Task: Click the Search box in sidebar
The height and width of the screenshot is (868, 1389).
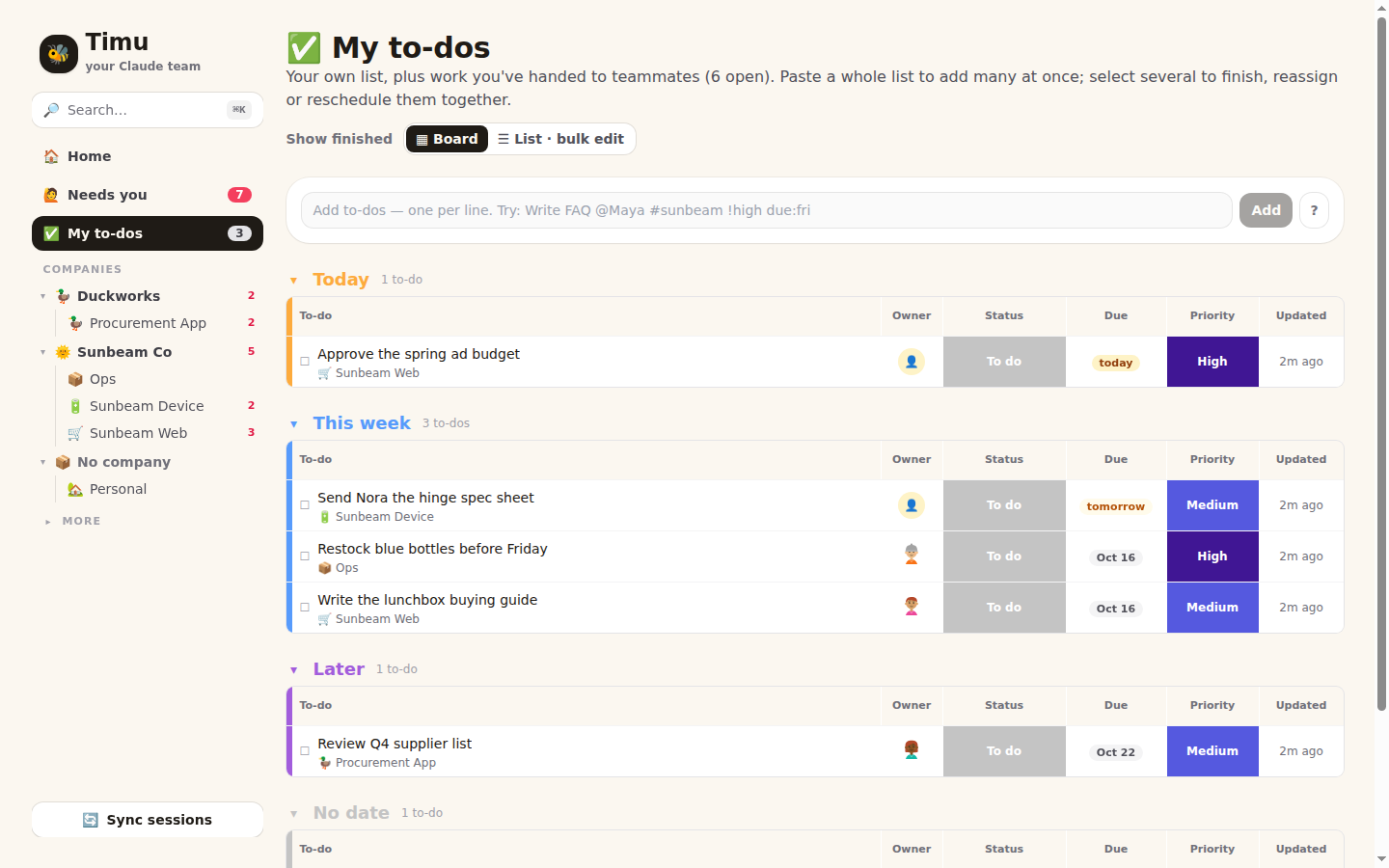Action: (148, 110)
